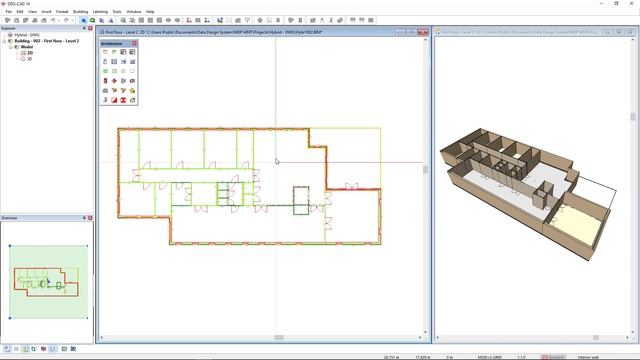Screen dimensions: 640x360
Task: Click the 2D window vertical scrollbar thumb
Action: tap(425, 169)
